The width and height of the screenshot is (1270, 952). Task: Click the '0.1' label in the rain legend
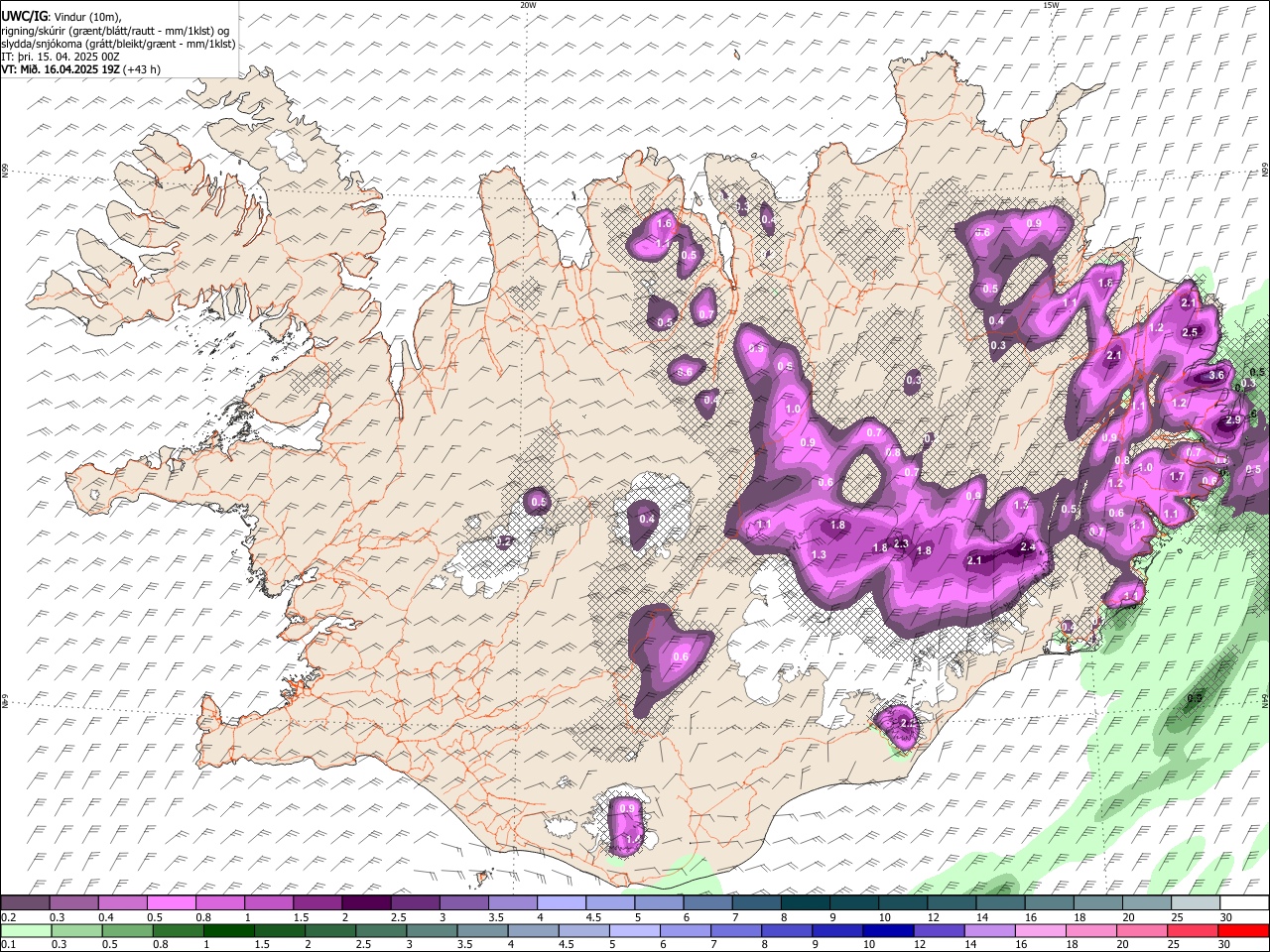tap(8, 944)
